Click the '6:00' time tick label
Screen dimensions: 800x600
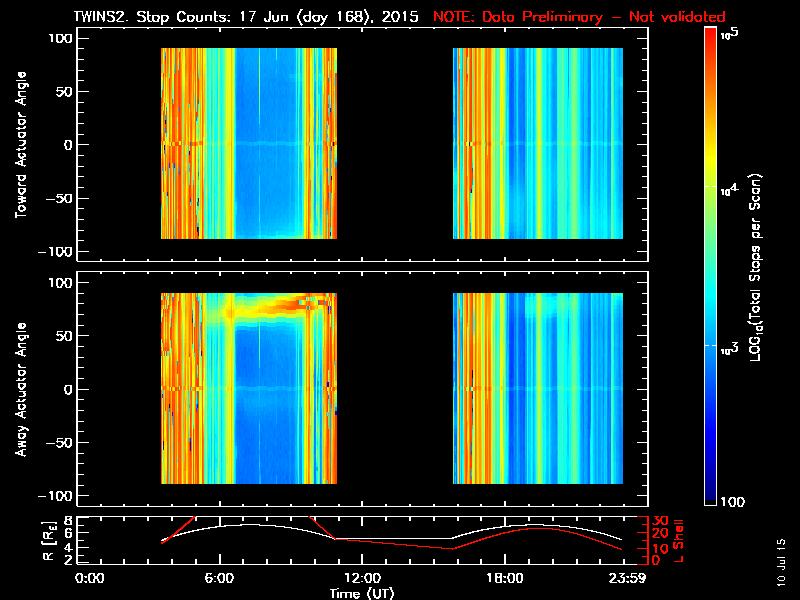pyautogui.click(x=219, y=578)
